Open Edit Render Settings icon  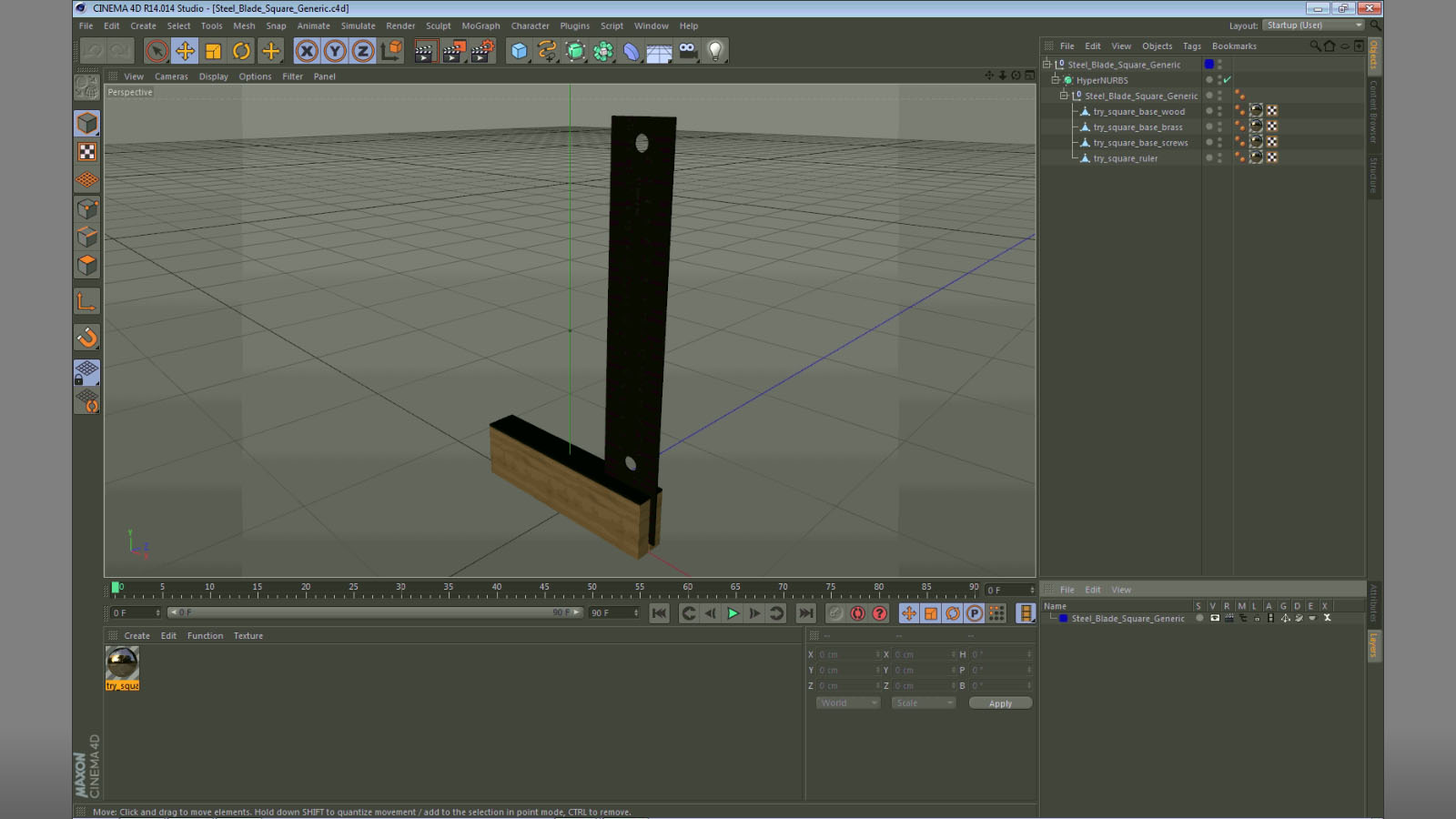482,51
